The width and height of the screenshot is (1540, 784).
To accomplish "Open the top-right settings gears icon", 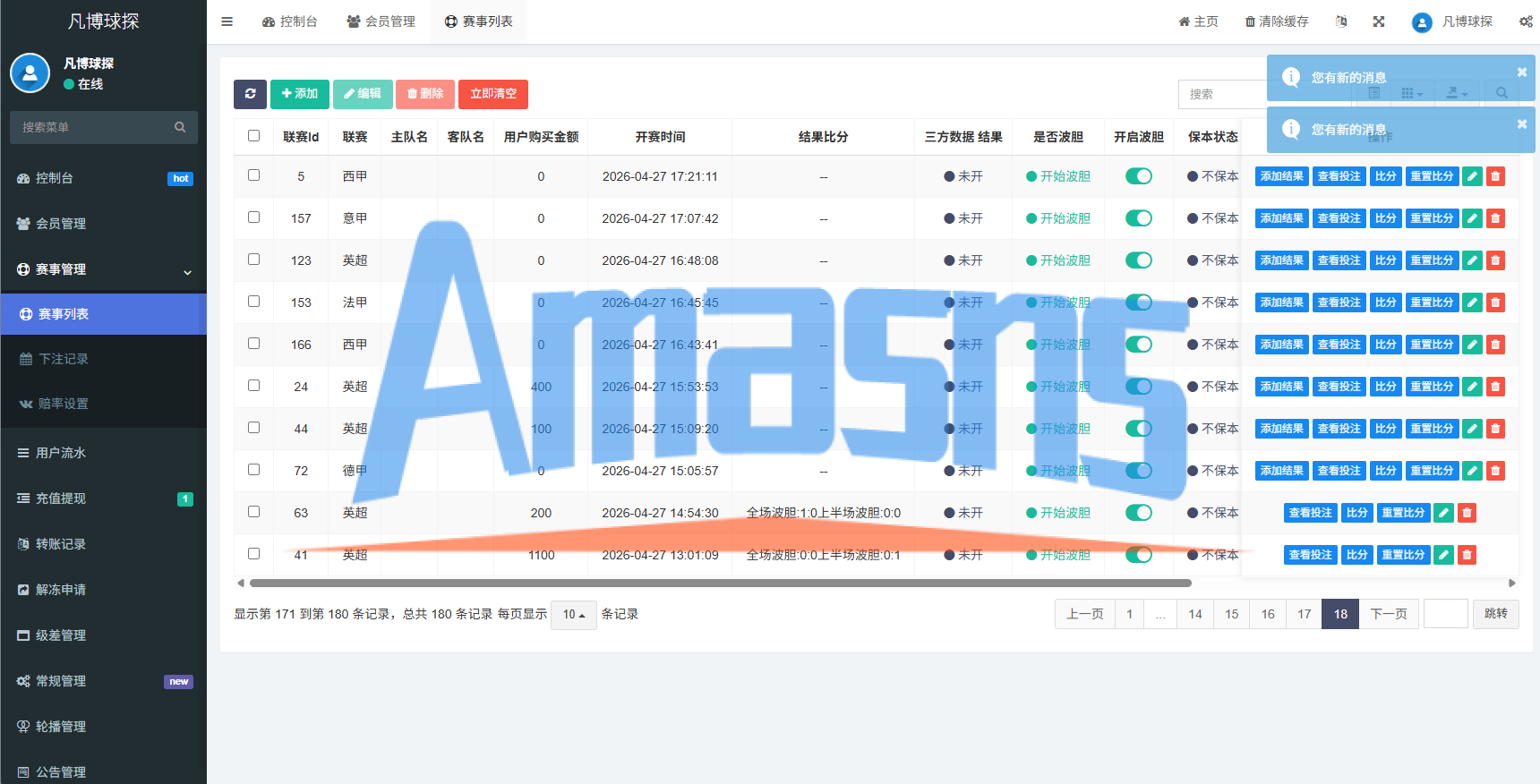I will 1526,21.
